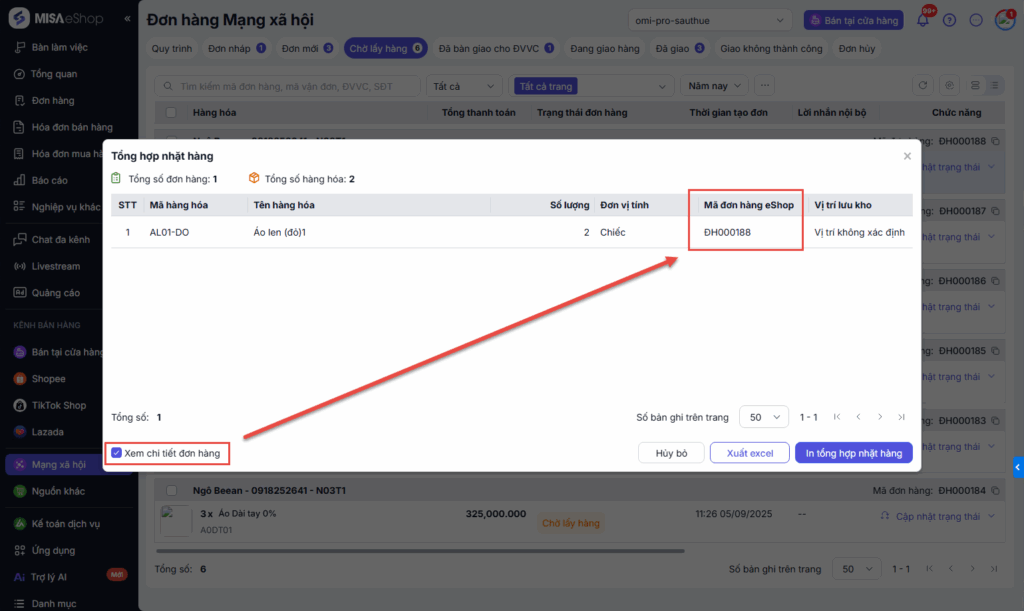The height and width of the screenshot is (611, 1024).
Task: Go to the next page in dialog
Action: pos(880,417)
